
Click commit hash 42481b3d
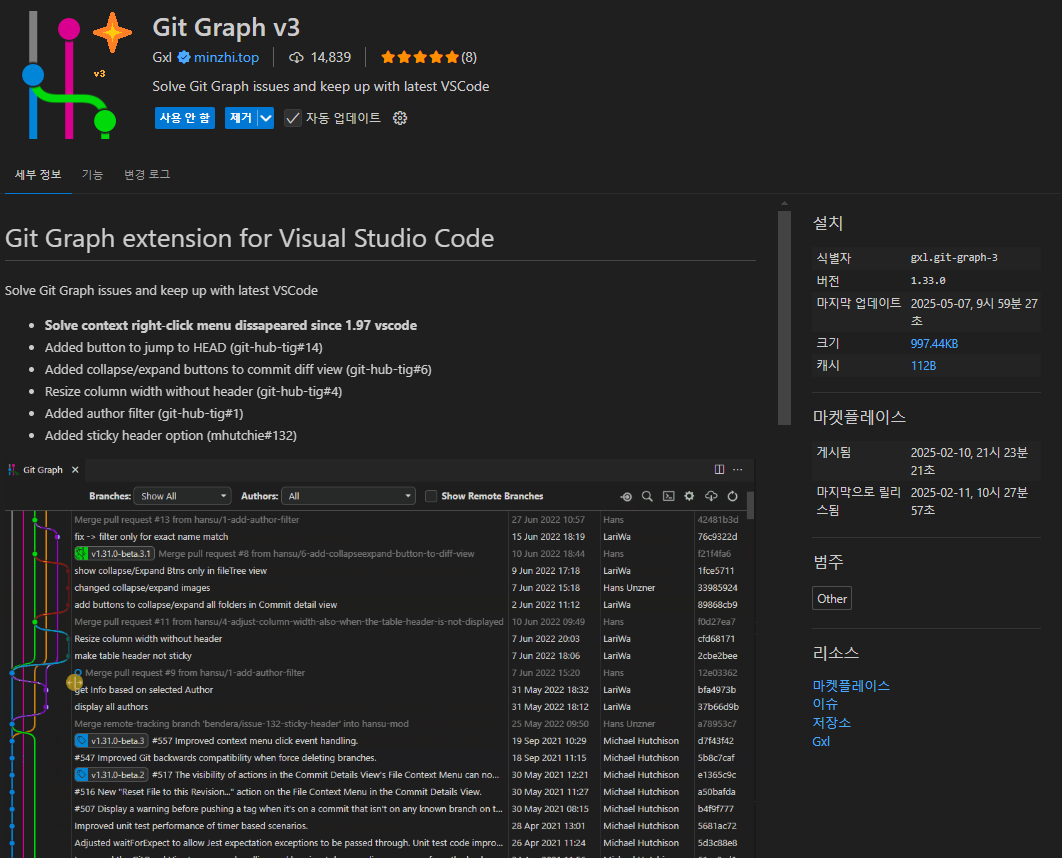pos(718,520)
